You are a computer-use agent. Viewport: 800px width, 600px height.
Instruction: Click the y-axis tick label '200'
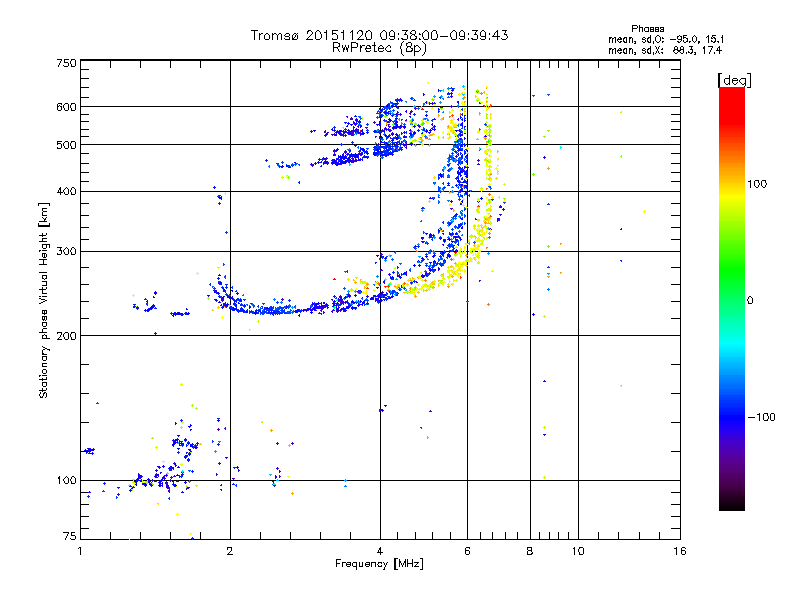click(x=66, y=336)
